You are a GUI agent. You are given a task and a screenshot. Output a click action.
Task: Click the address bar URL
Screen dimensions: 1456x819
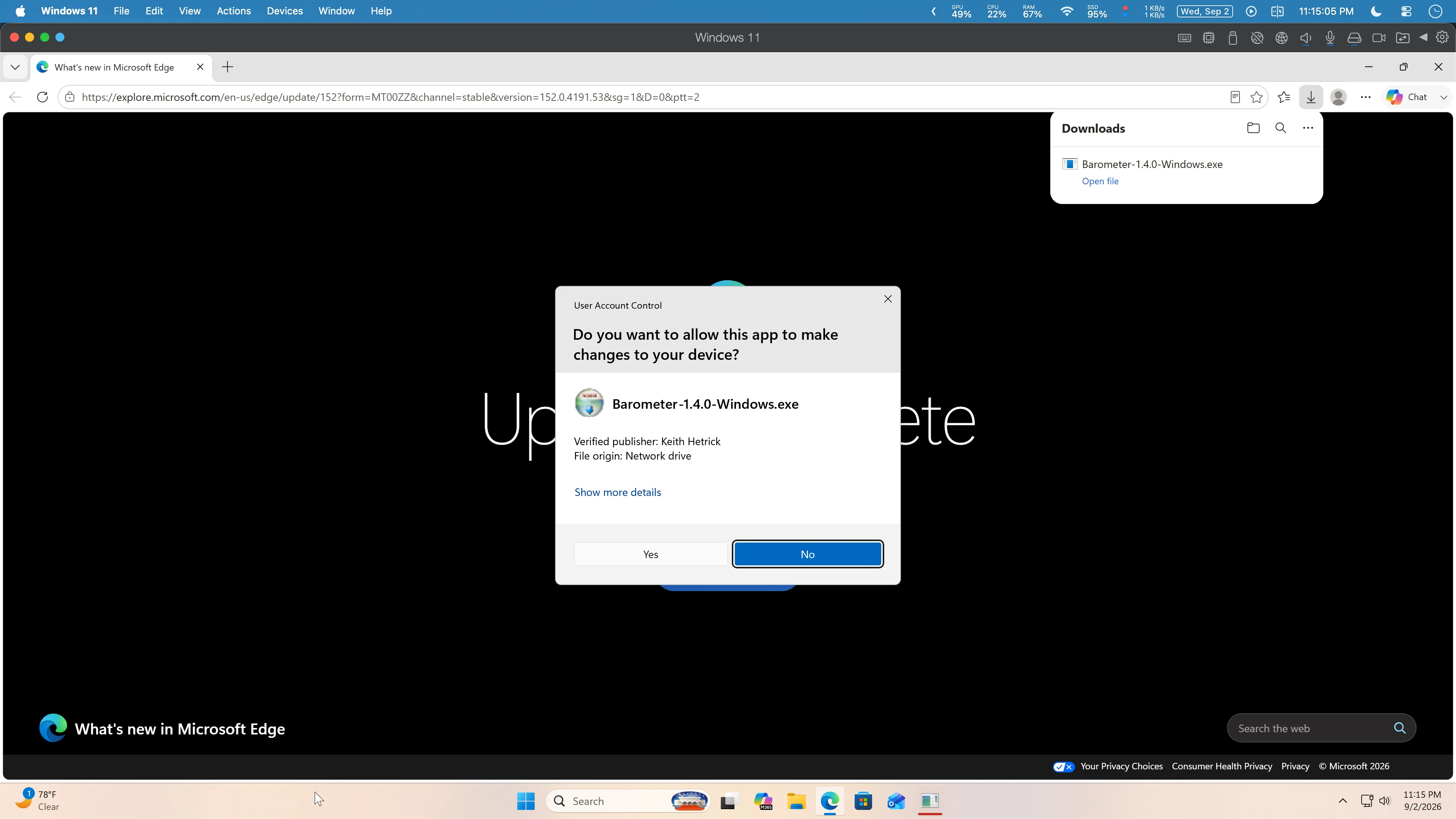tap(390, 97)
